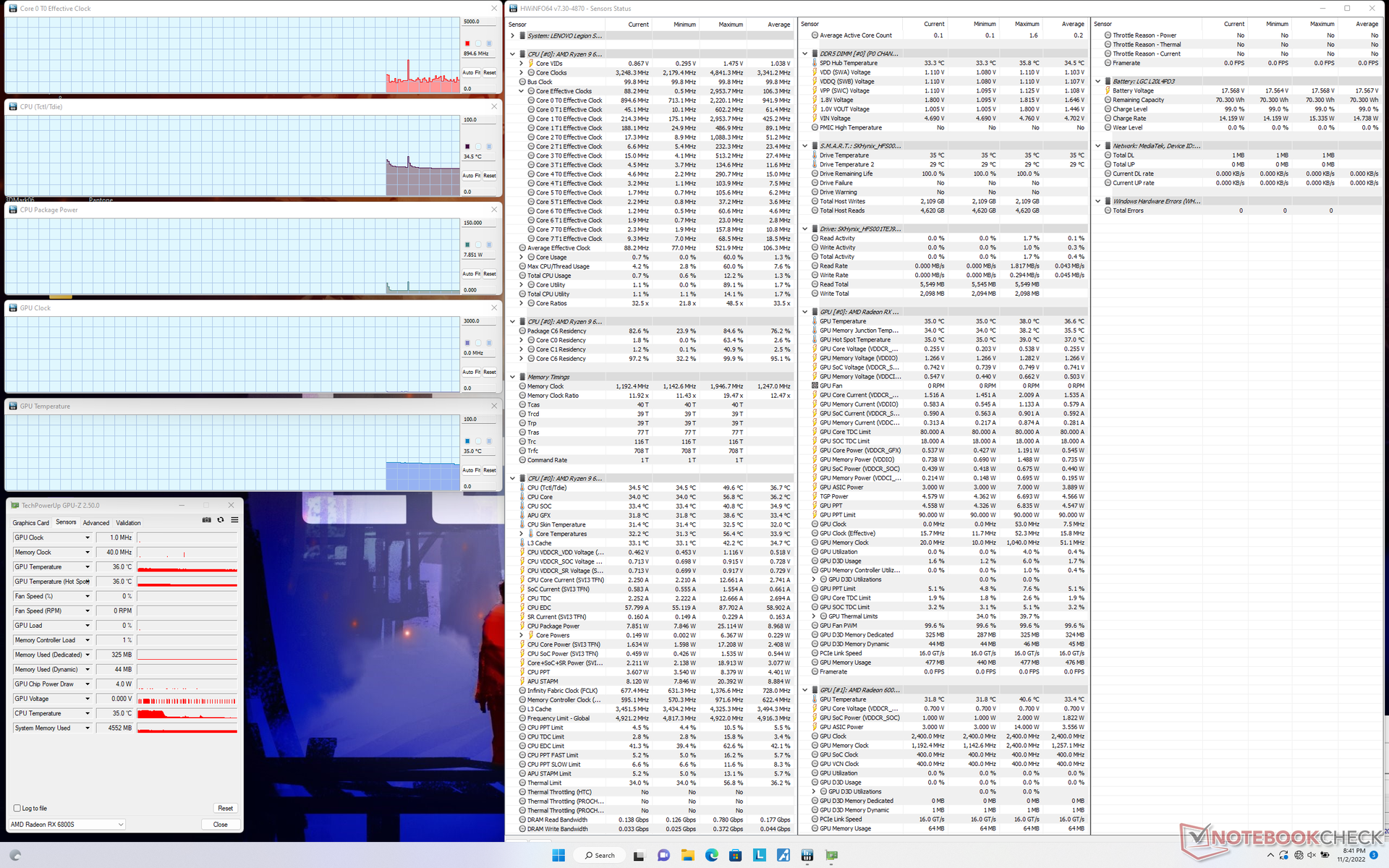Screen dimensions: 1389x868
Task: Click the battery icon beside Battery Voltage row
Action: tap(1108, 90)
